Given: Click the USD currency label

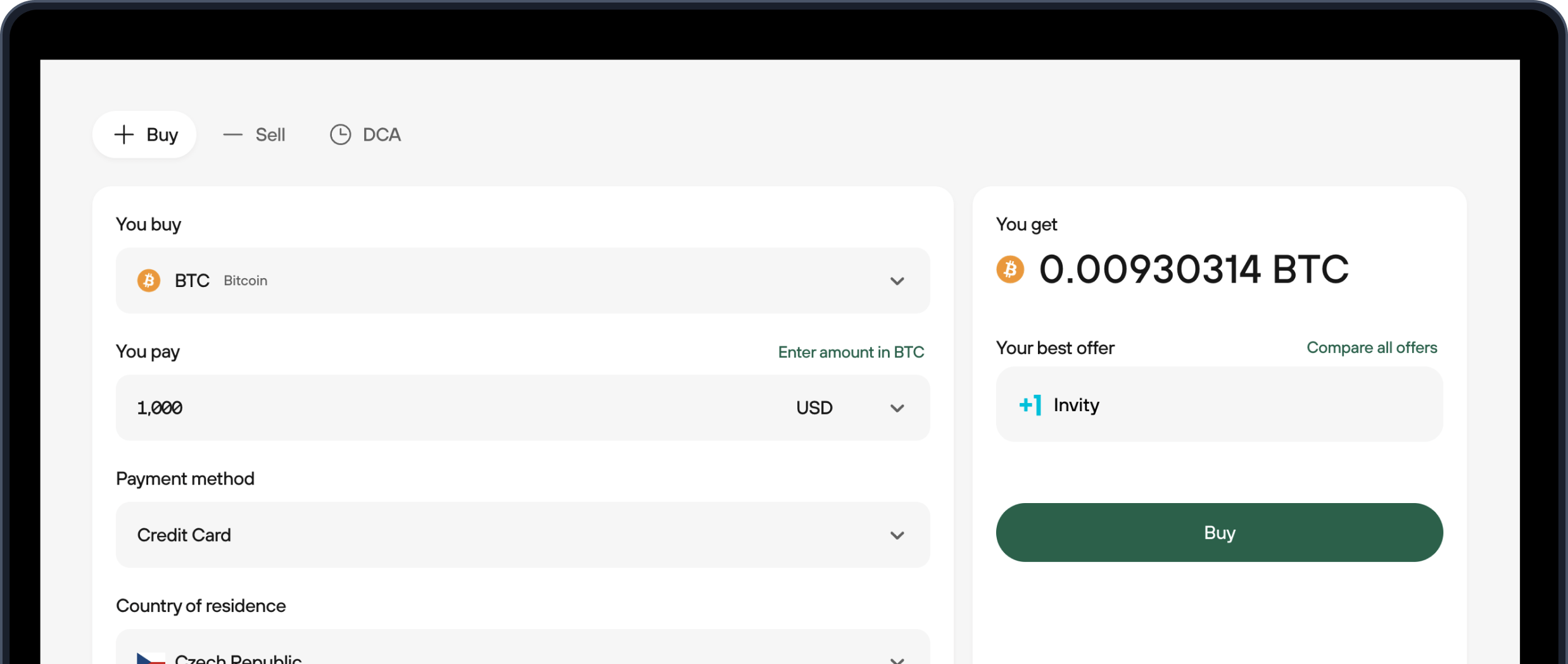Looking at the screenshot, I should [814, 408].
